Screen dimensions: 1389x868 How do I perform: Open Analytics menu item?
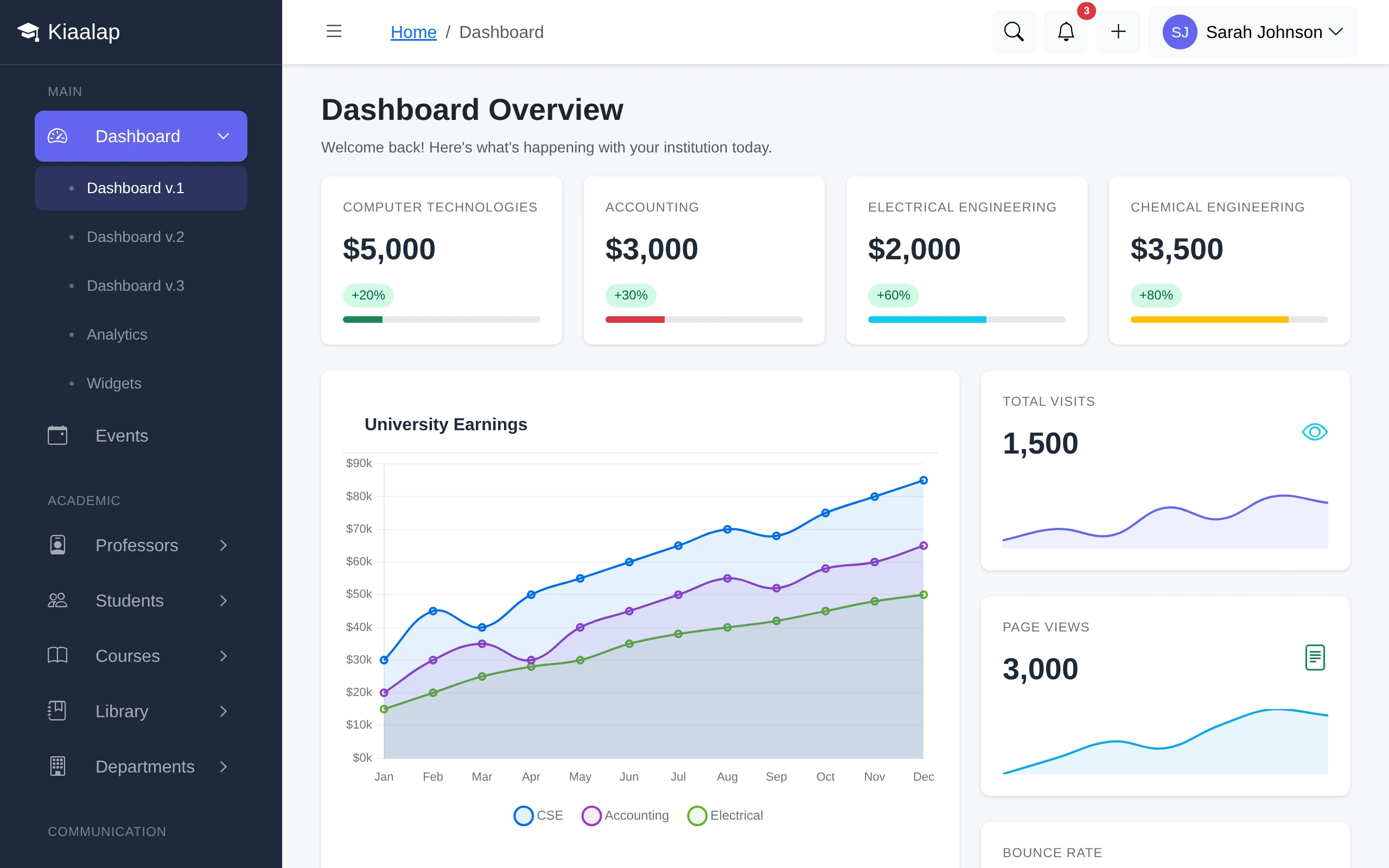click(141, 335)
